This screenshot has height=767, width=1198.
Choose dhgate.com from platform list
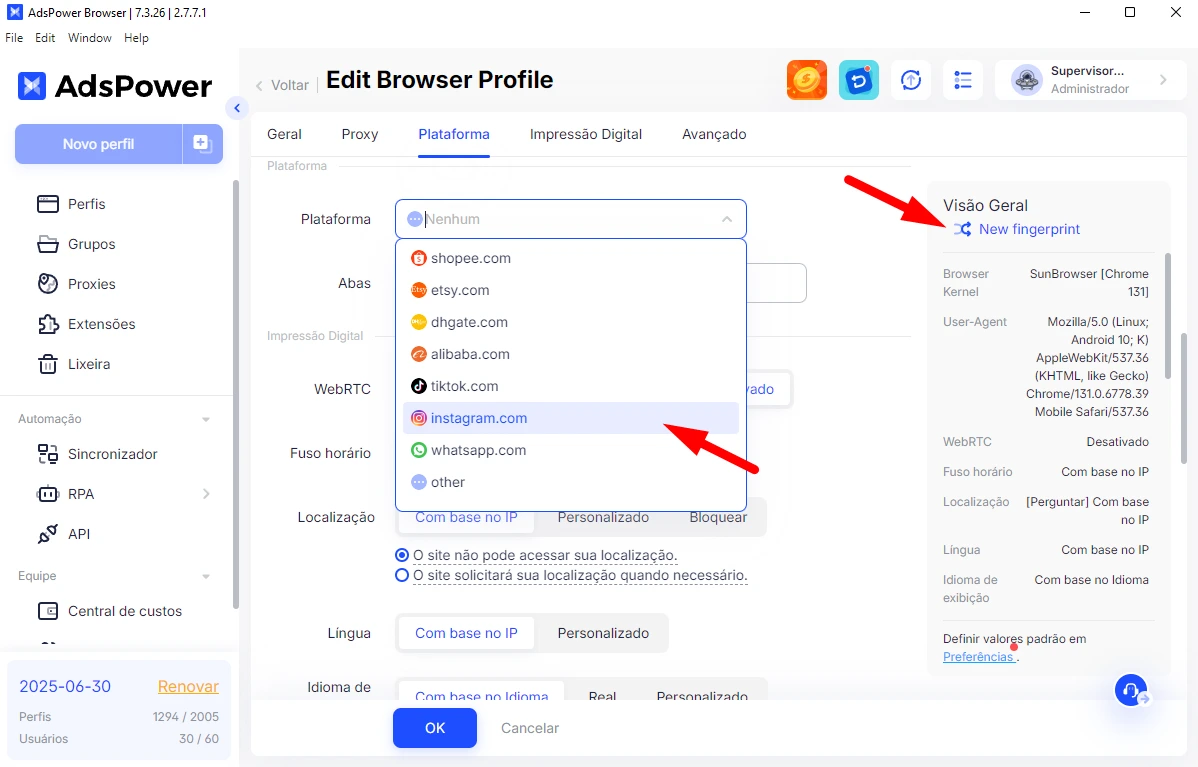coord(571,322)
